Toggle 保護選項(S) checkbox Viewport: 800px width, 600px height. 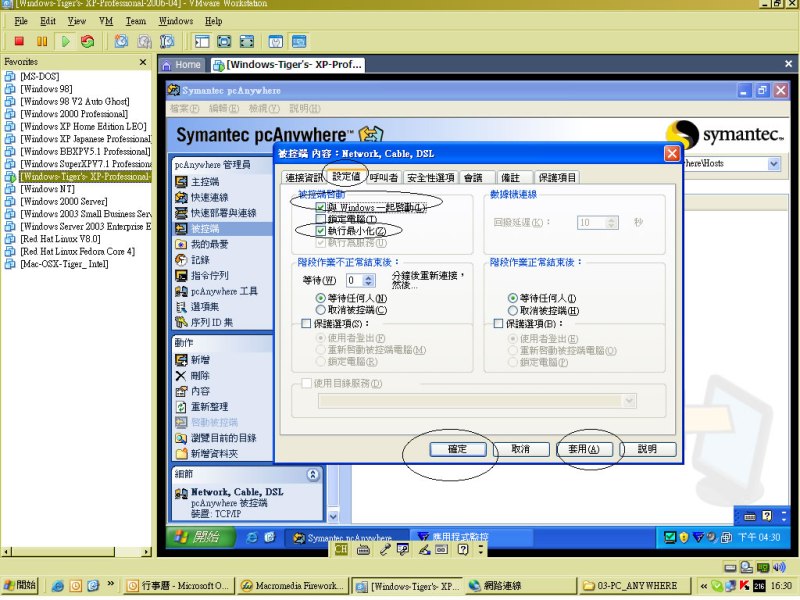306,323
